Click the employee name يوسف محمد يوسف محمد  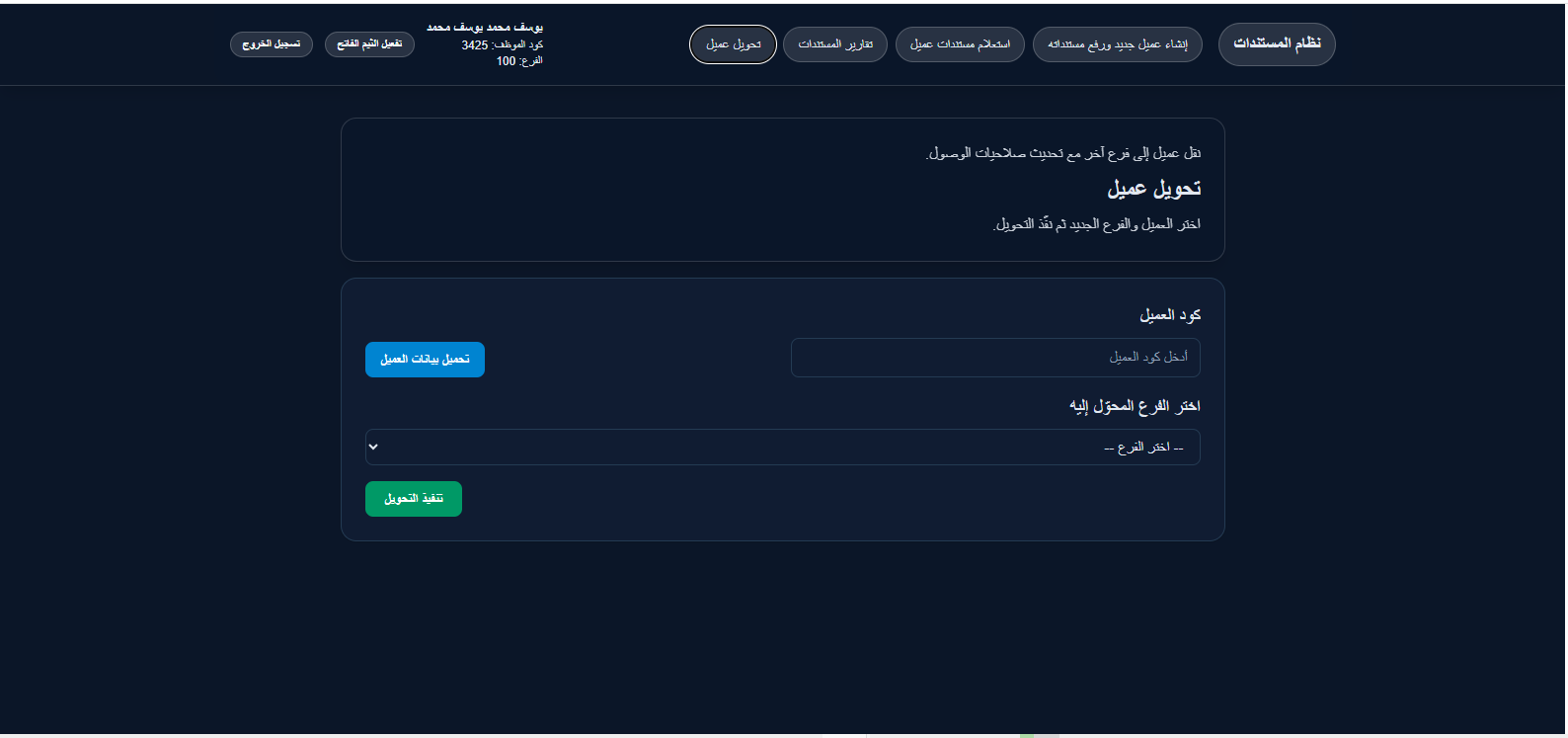[x=485, y=28]
